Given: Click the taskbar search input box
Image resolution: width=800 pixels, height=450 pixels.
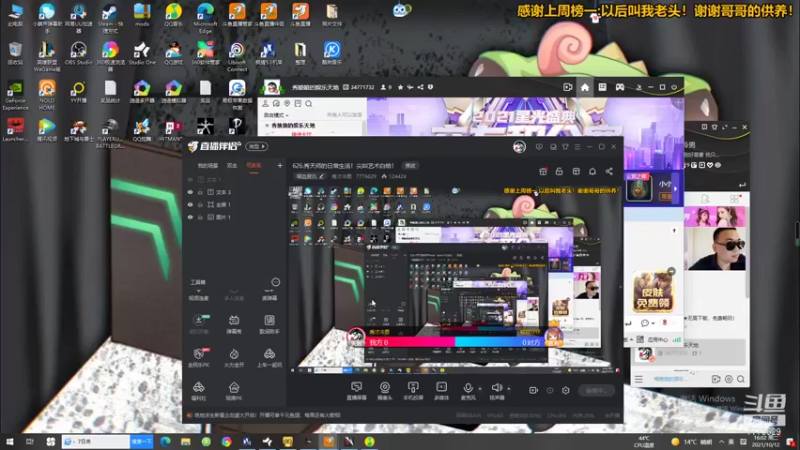Looking at the screenshot, I should [95, 441].
